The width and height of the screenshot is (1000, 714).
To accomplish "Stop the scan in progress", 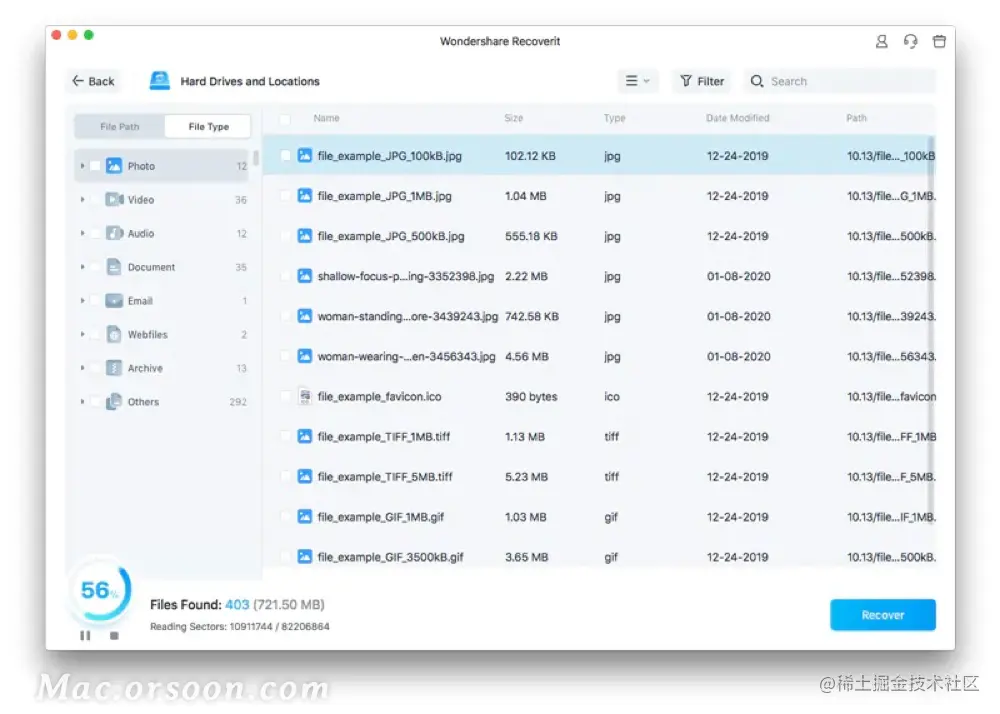I will [x=114, y=636].
